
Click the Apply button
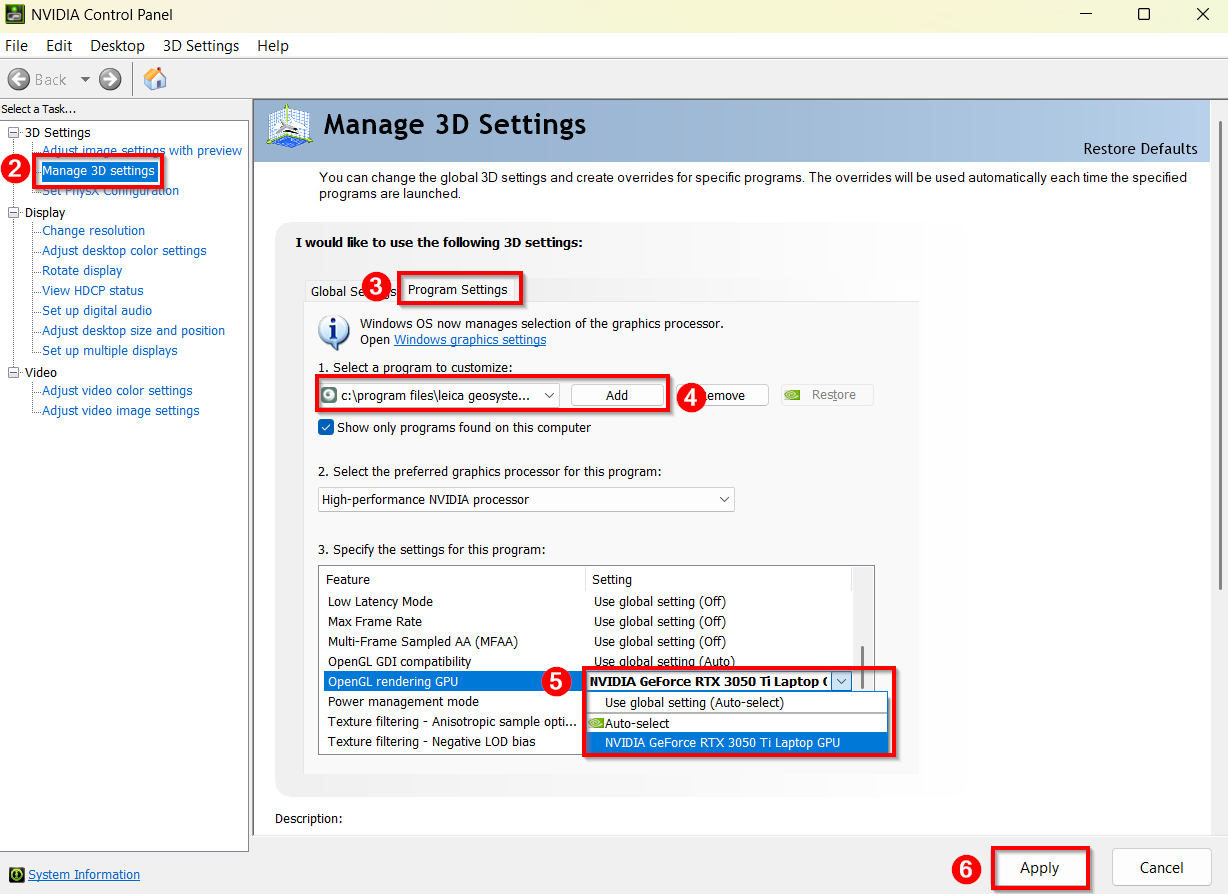click(x=1039, y=868)
